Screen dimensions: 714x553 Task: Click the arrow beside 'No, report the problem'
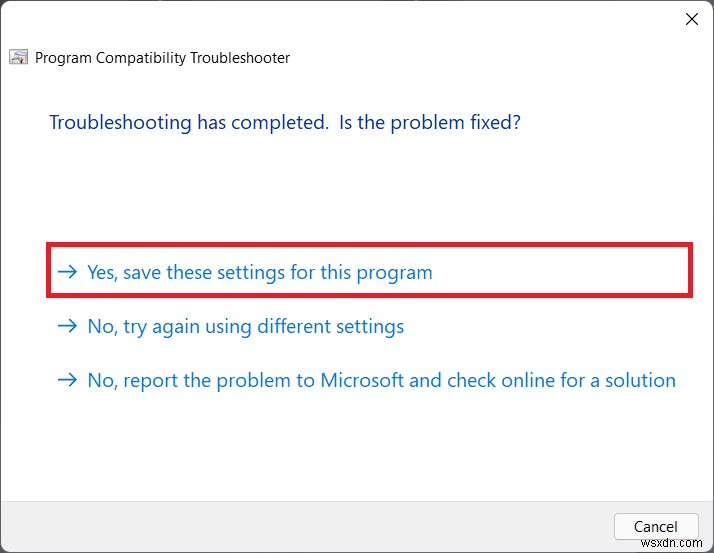[x=67, y=380]
